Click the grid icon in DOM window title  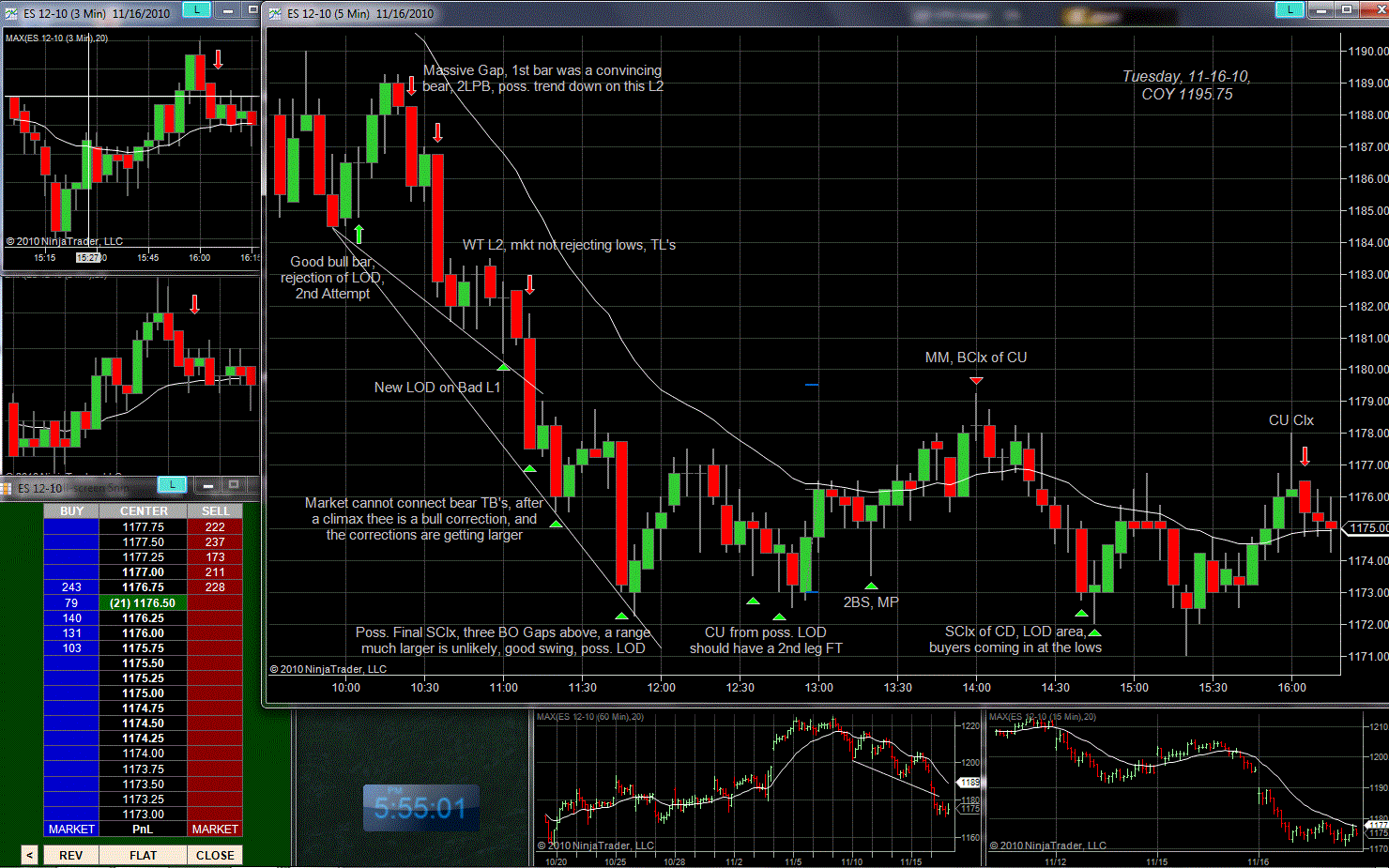click(x=7, y=488)
